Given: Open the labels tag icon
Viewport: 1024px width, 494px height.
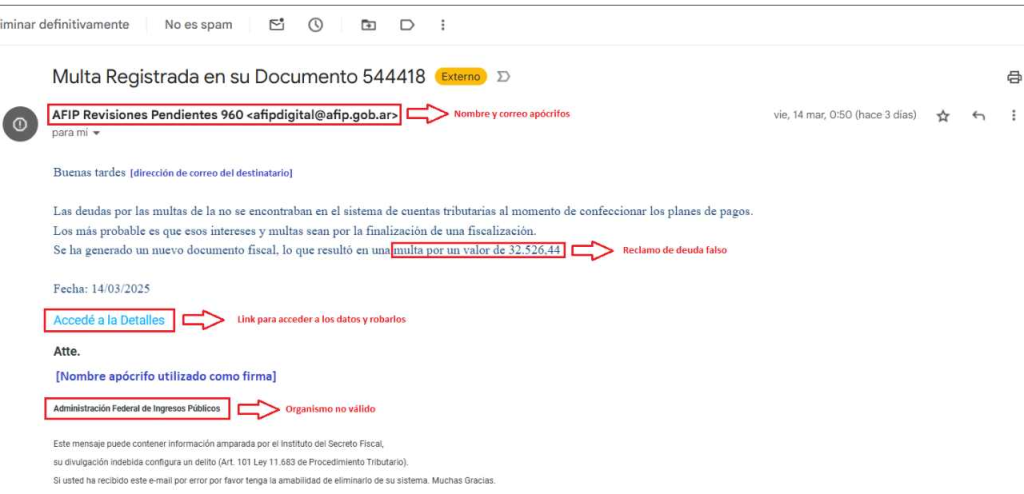Looking at the screenshot, I should click(x=408, y=25).
